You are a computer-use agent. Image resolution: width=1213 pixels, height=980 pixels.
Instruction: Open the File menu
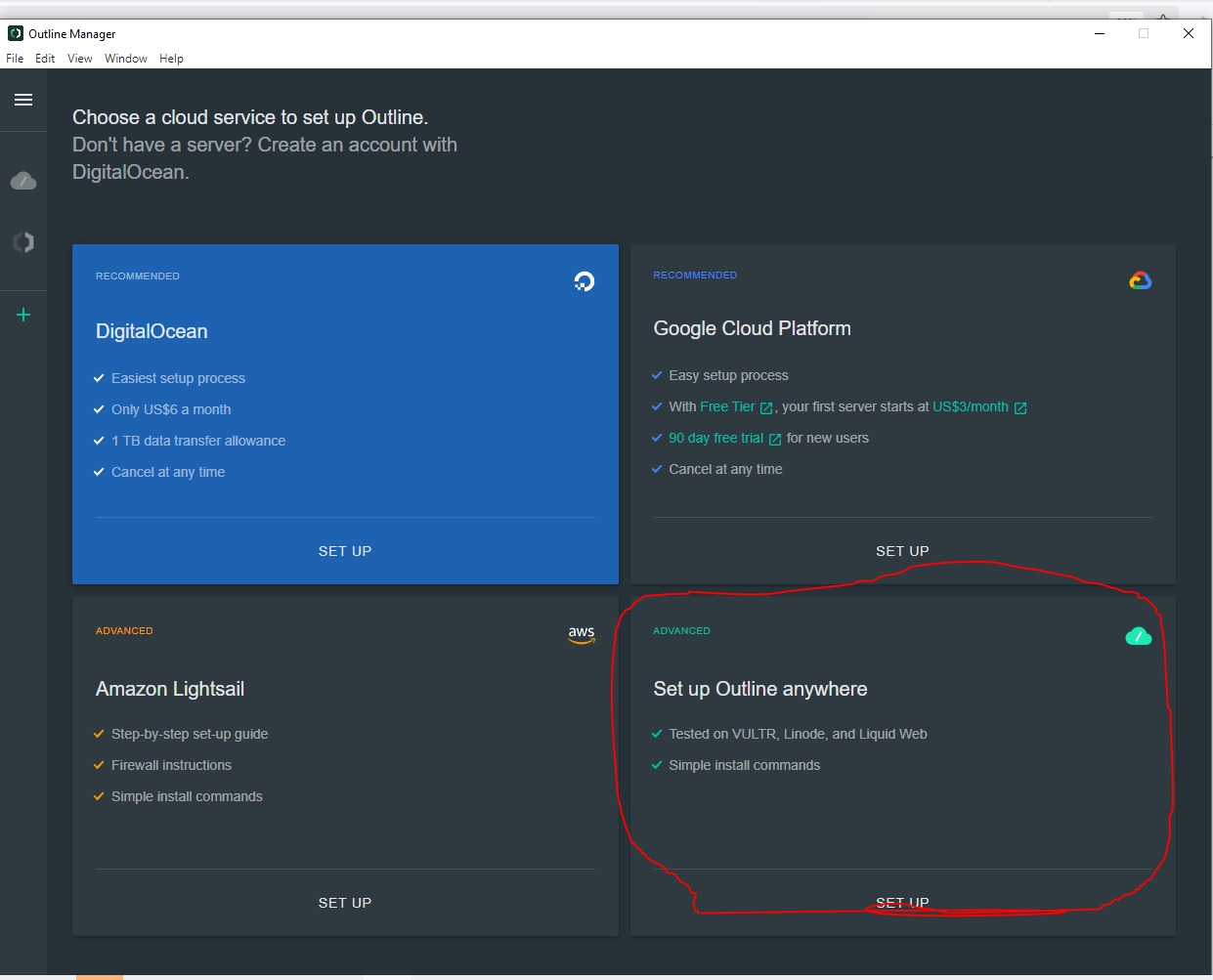(15, 59)
